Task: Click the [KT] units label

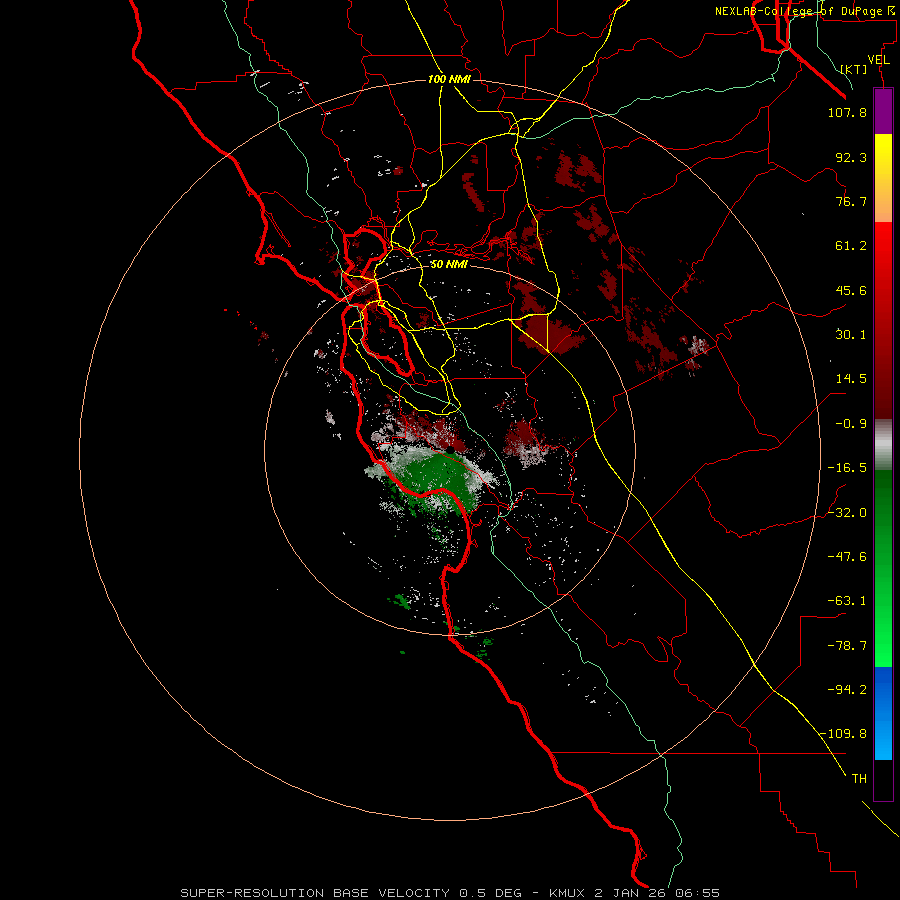Action: pos(854,69)
